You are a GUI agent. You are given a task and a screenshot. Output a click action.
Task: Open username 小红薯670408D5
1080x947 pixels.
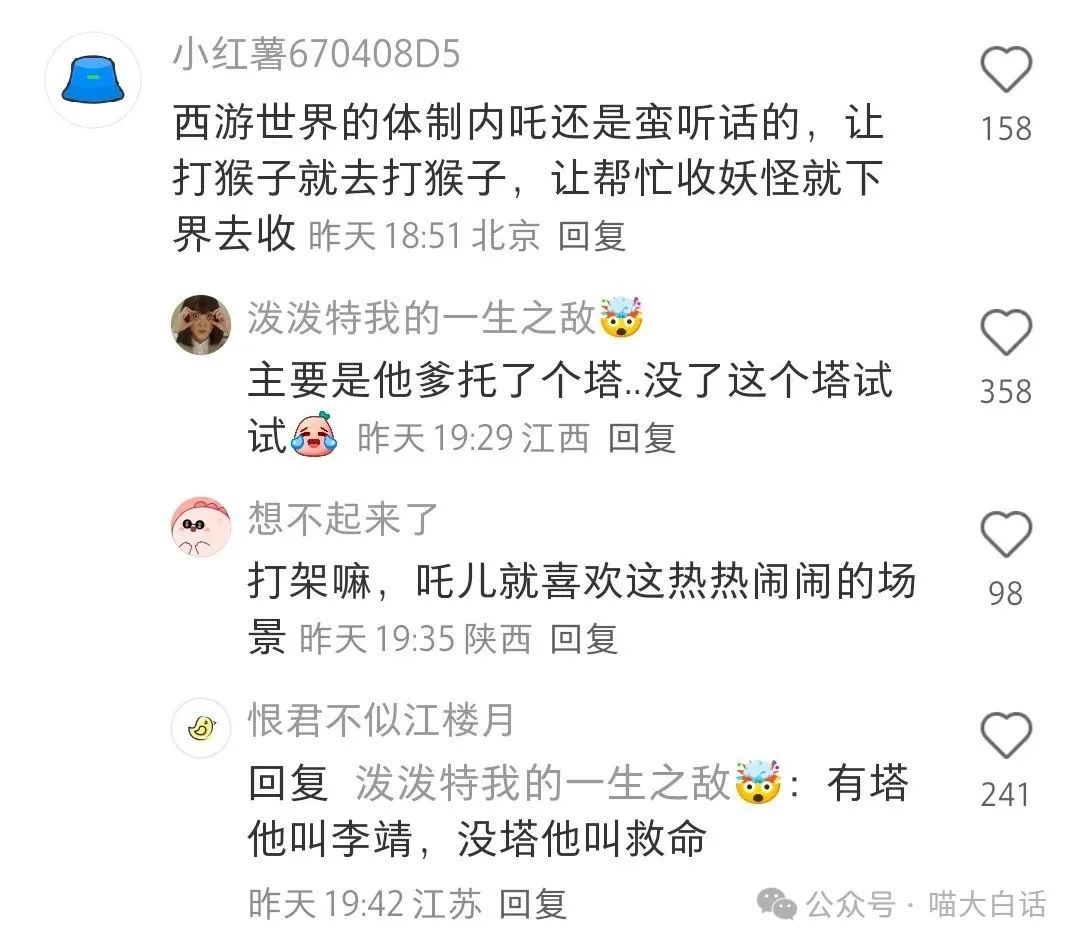click(x=316, y=54)
